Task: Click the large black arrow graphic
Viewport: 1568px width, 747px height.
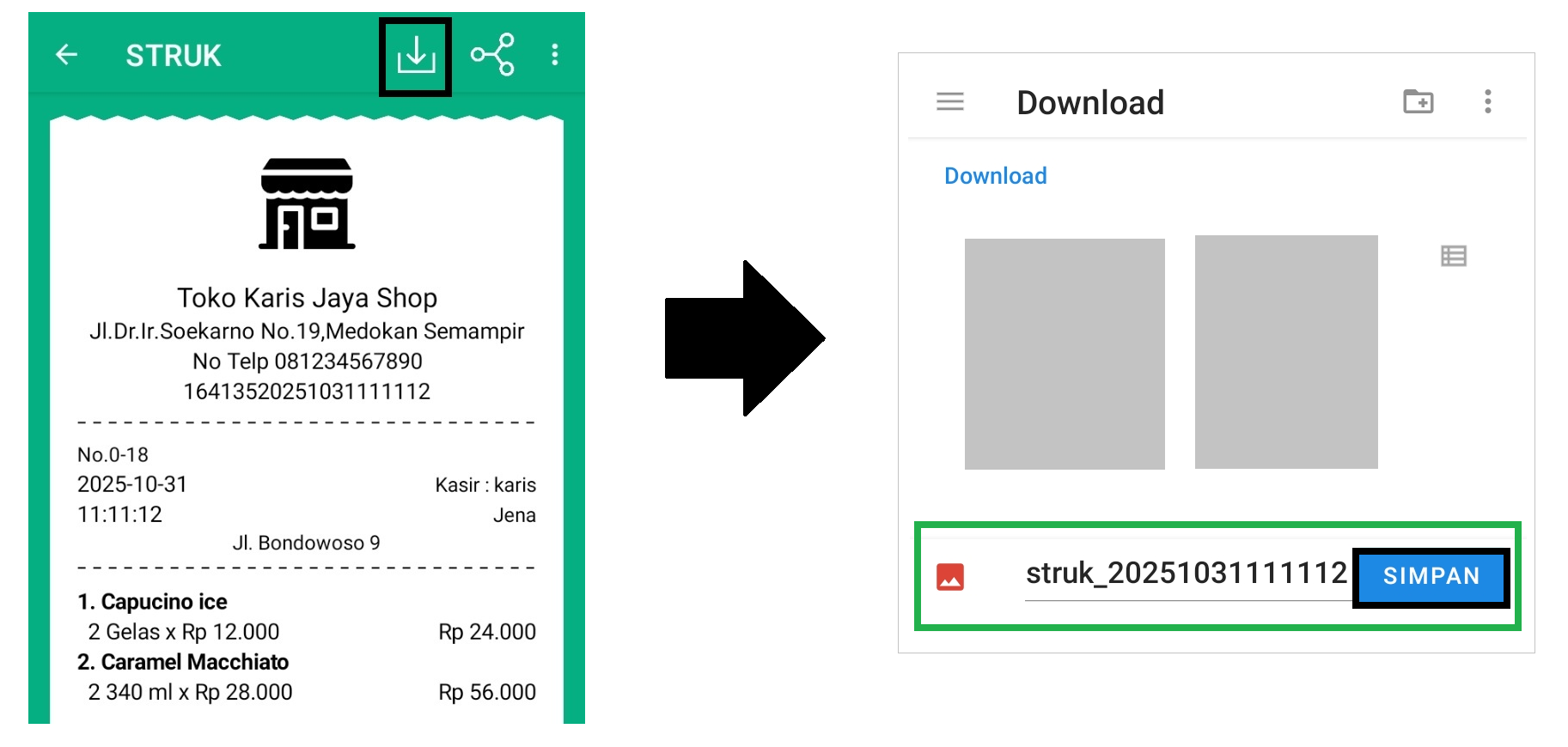Action: point(744,338)
